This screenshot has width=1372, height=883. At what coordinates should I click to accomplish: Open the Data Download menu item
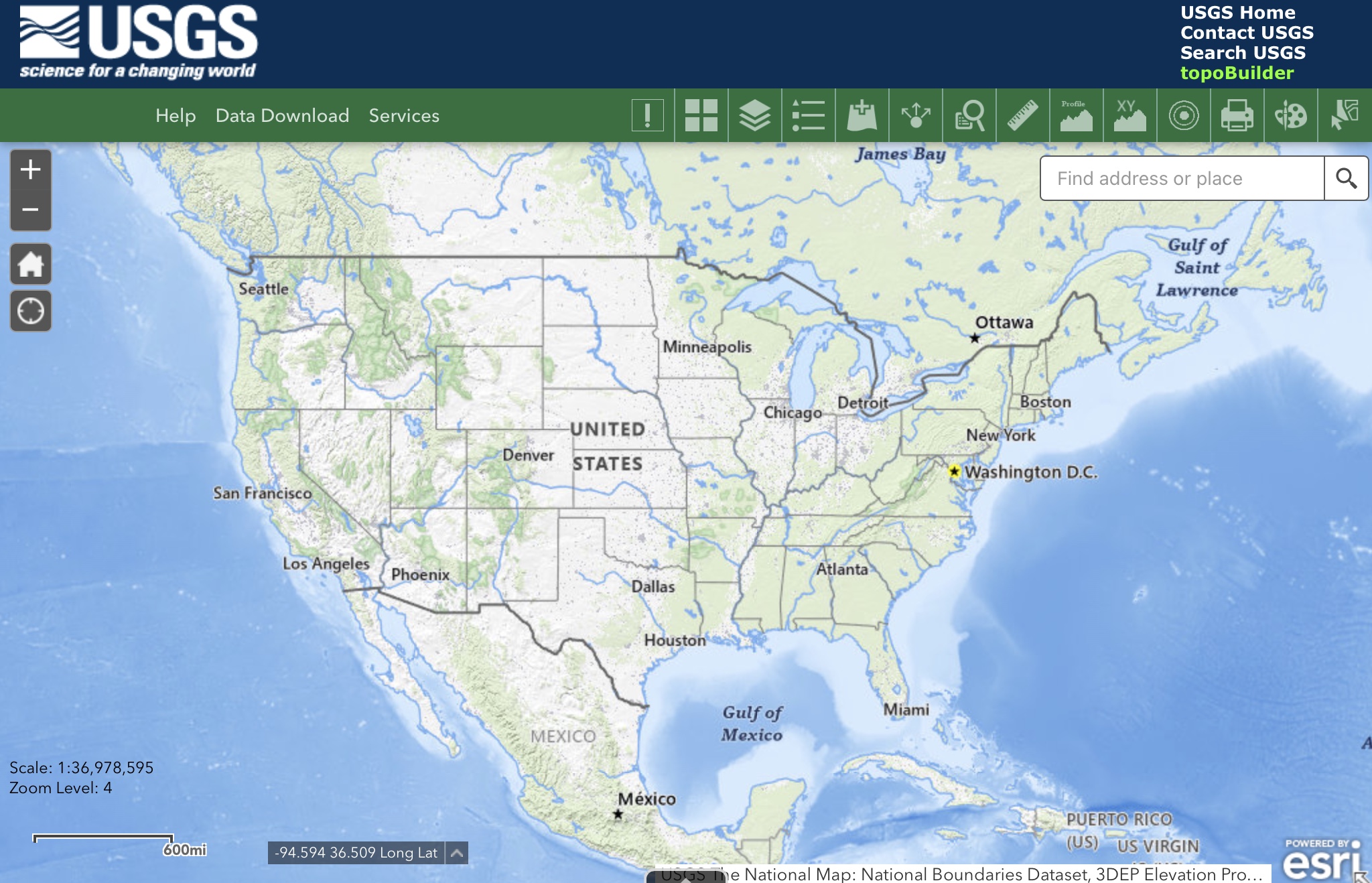[282, 115]
